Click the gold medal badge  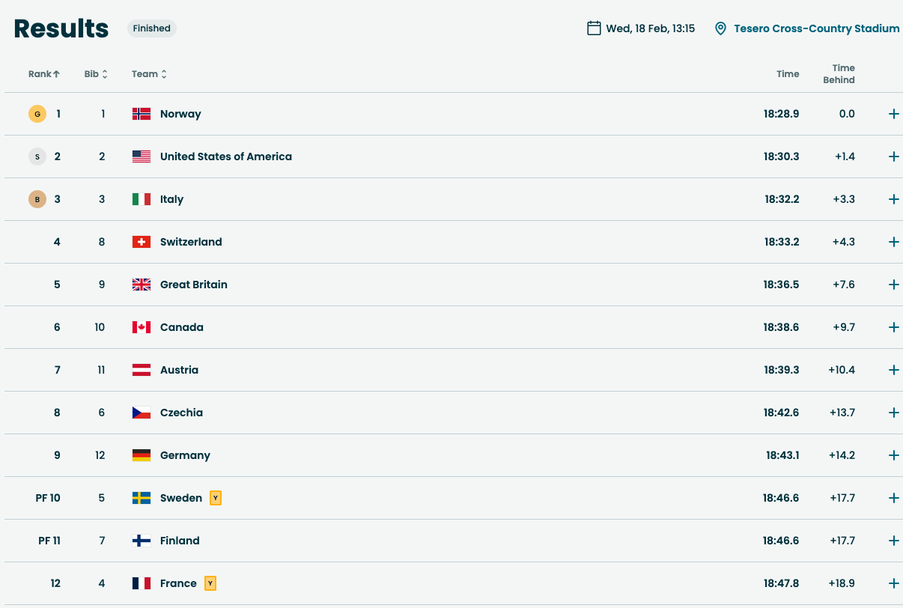point(37,114)
